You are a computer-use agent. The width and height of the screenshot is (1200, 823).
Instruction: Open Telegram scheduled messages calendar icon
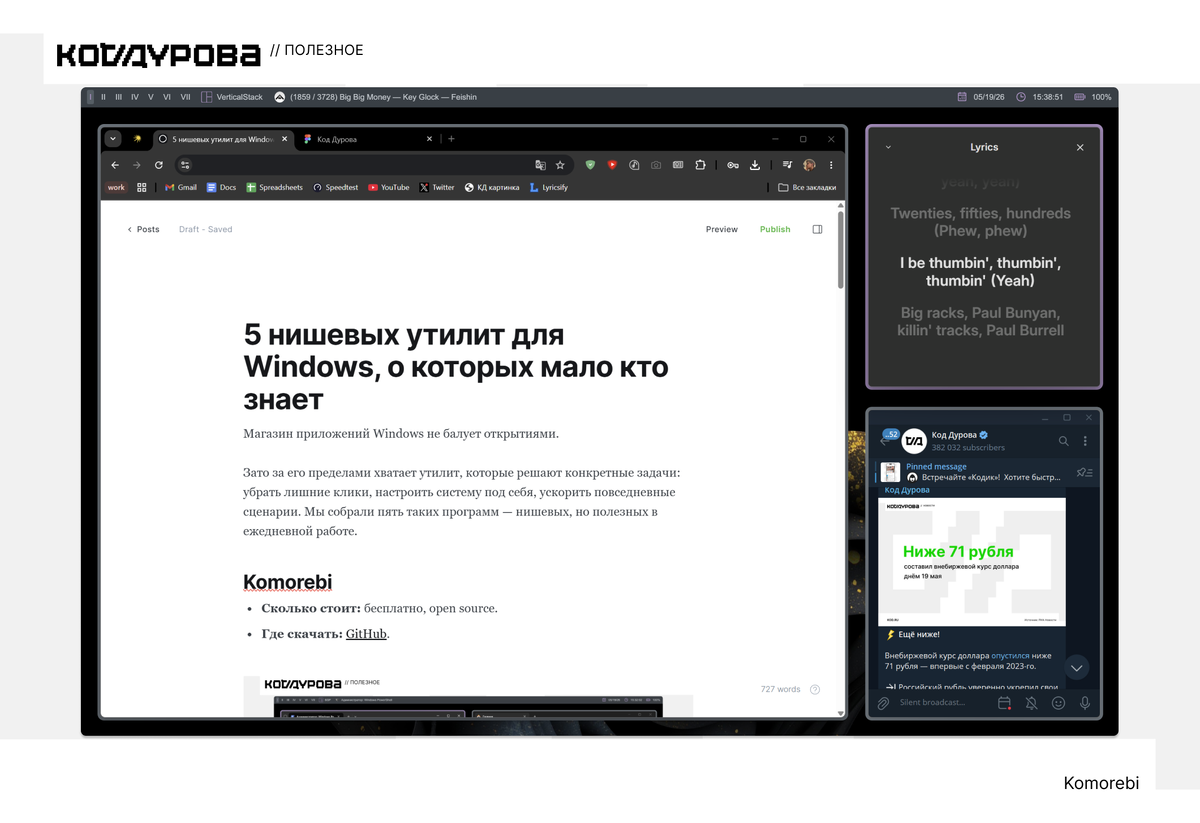click(1004, 703)
